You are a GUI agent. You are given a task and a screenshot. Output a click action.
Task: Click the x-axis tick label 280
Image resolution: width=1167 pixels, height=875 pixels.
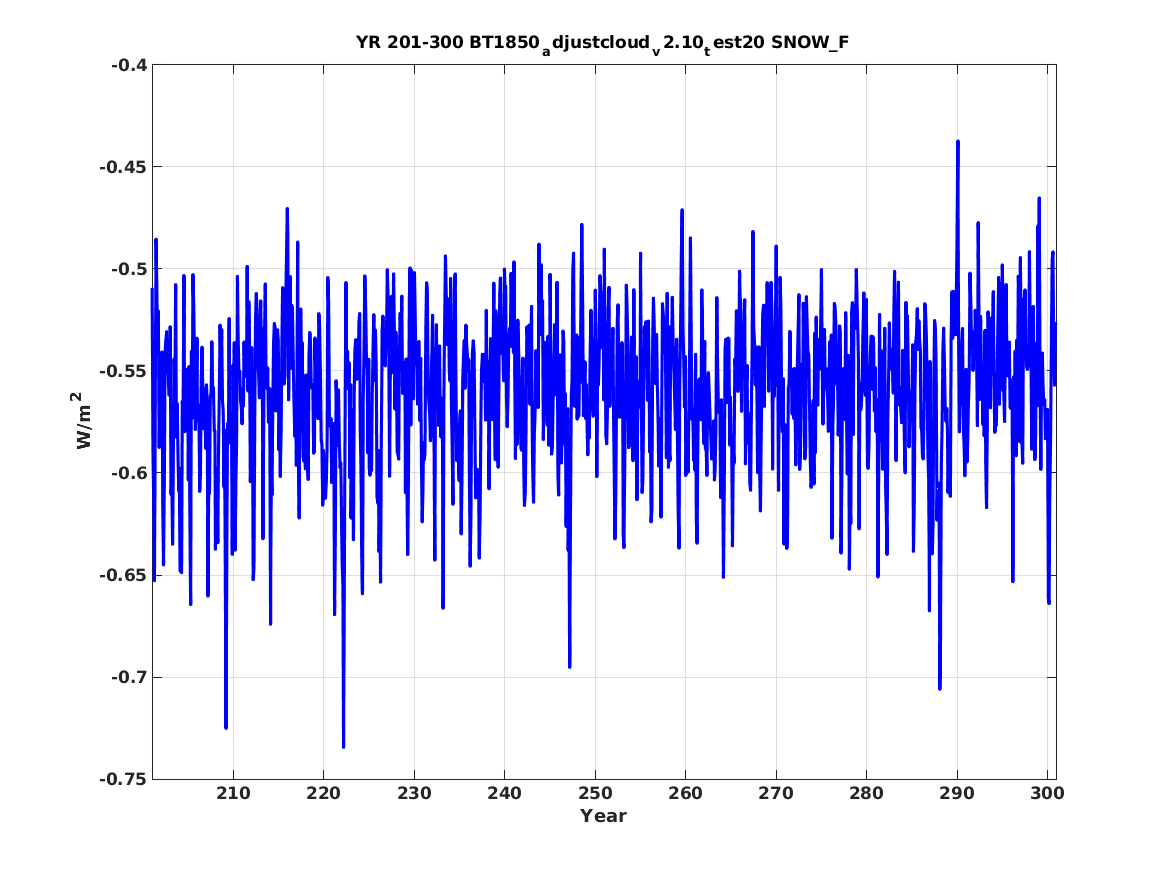(x=866, y=793)
